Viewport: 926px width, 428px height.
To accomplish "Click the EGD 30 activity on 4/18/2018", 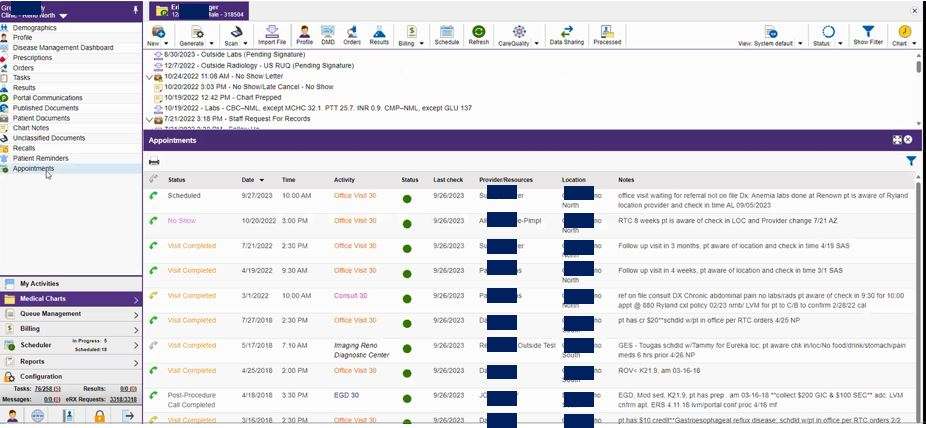I will [x=346, y=396].
